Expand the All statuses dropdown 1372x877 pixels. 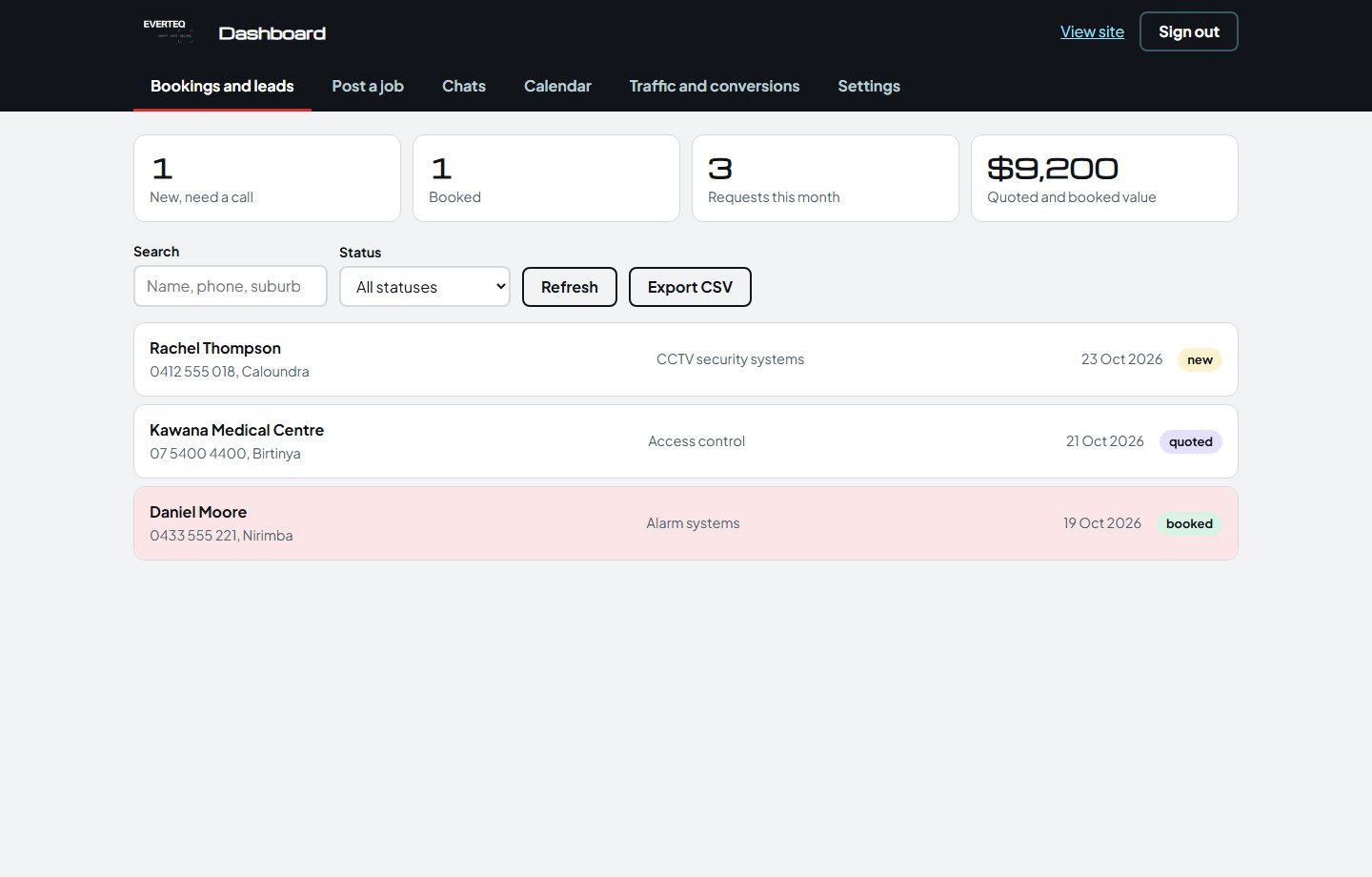click(x=425, y=287)
